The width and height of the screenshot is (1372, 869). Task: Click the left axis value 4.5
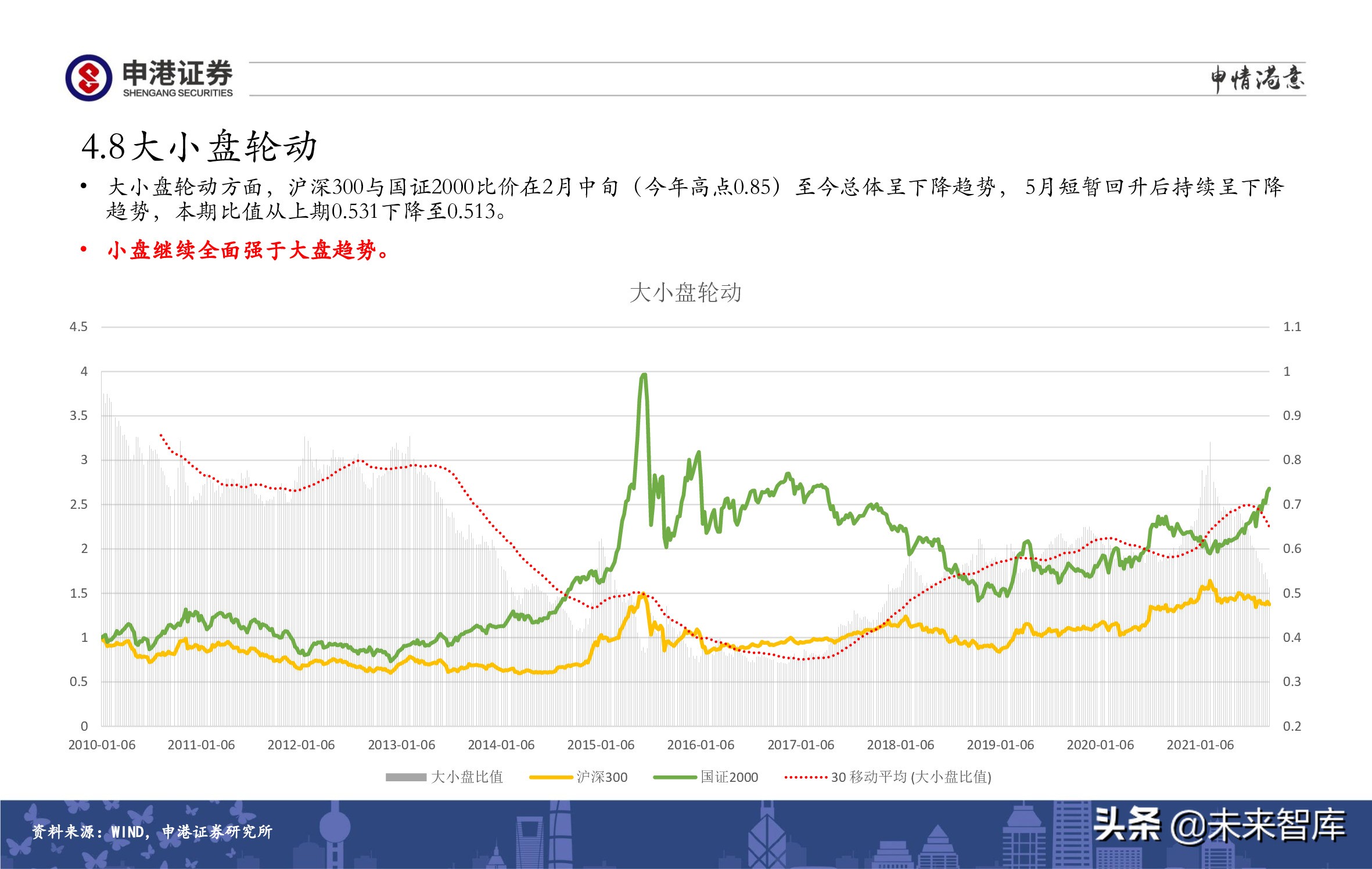tap(78, 327)
